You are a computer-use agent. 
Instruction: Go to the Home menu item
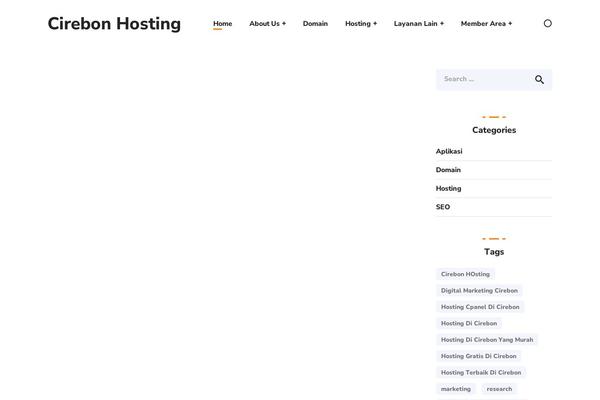(222, 24)
